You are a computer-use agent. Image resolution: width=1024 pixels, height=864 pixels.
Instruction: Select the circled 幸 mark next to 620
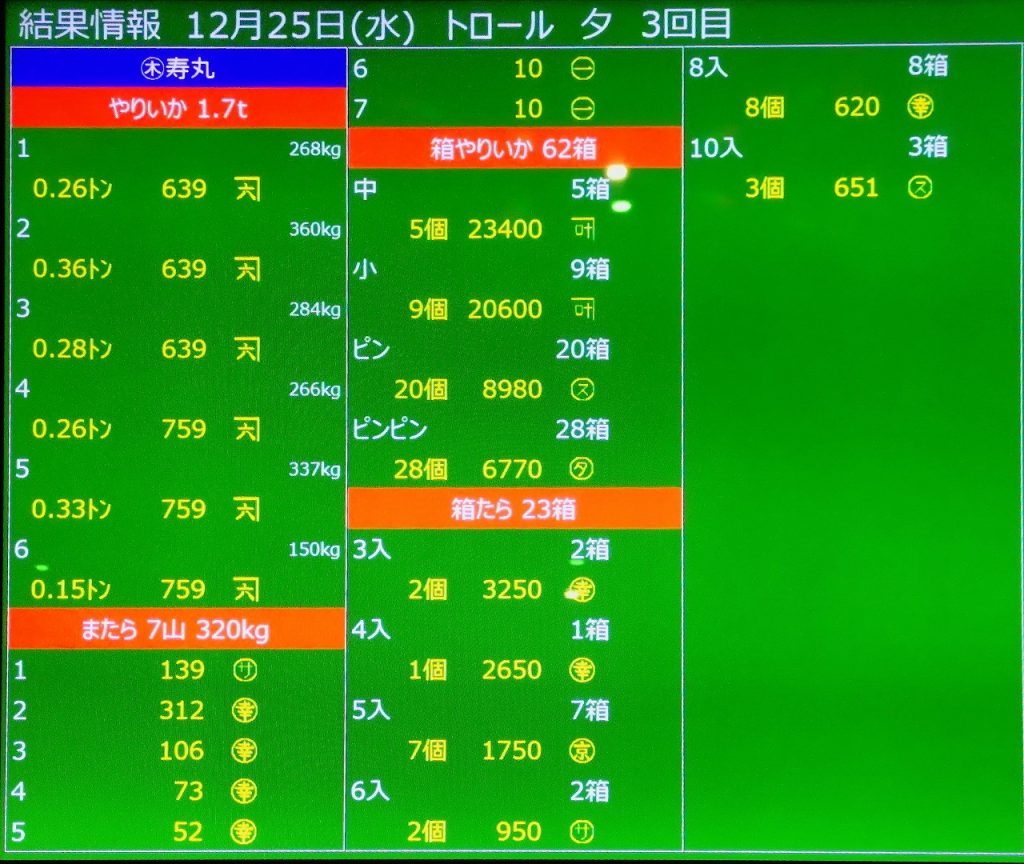[920, 107]
